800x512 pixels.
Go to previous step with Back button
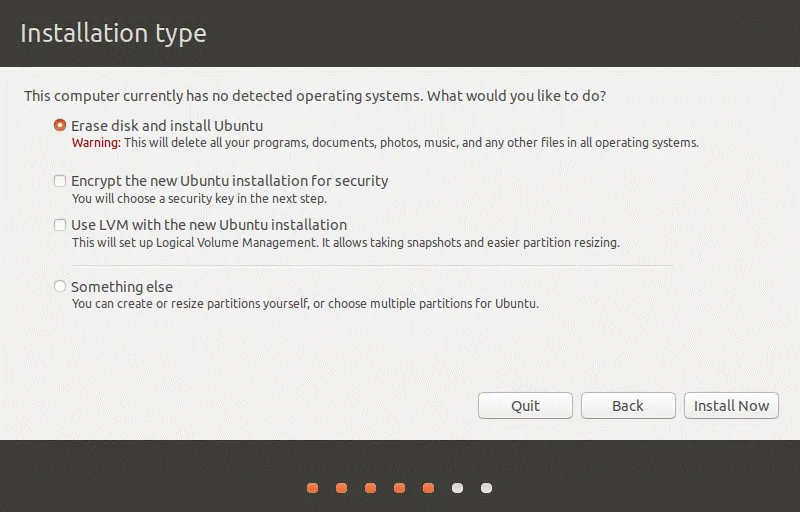(x=627, y=405)
